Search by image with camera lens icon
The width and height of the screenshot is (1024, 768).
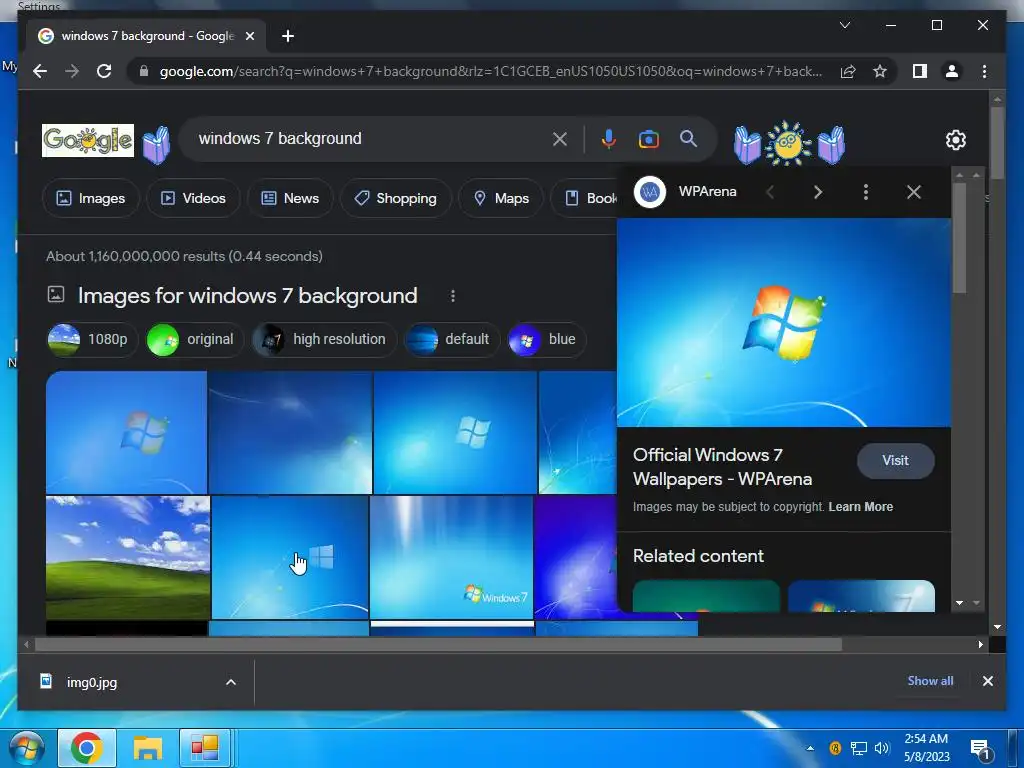point(648,139)
